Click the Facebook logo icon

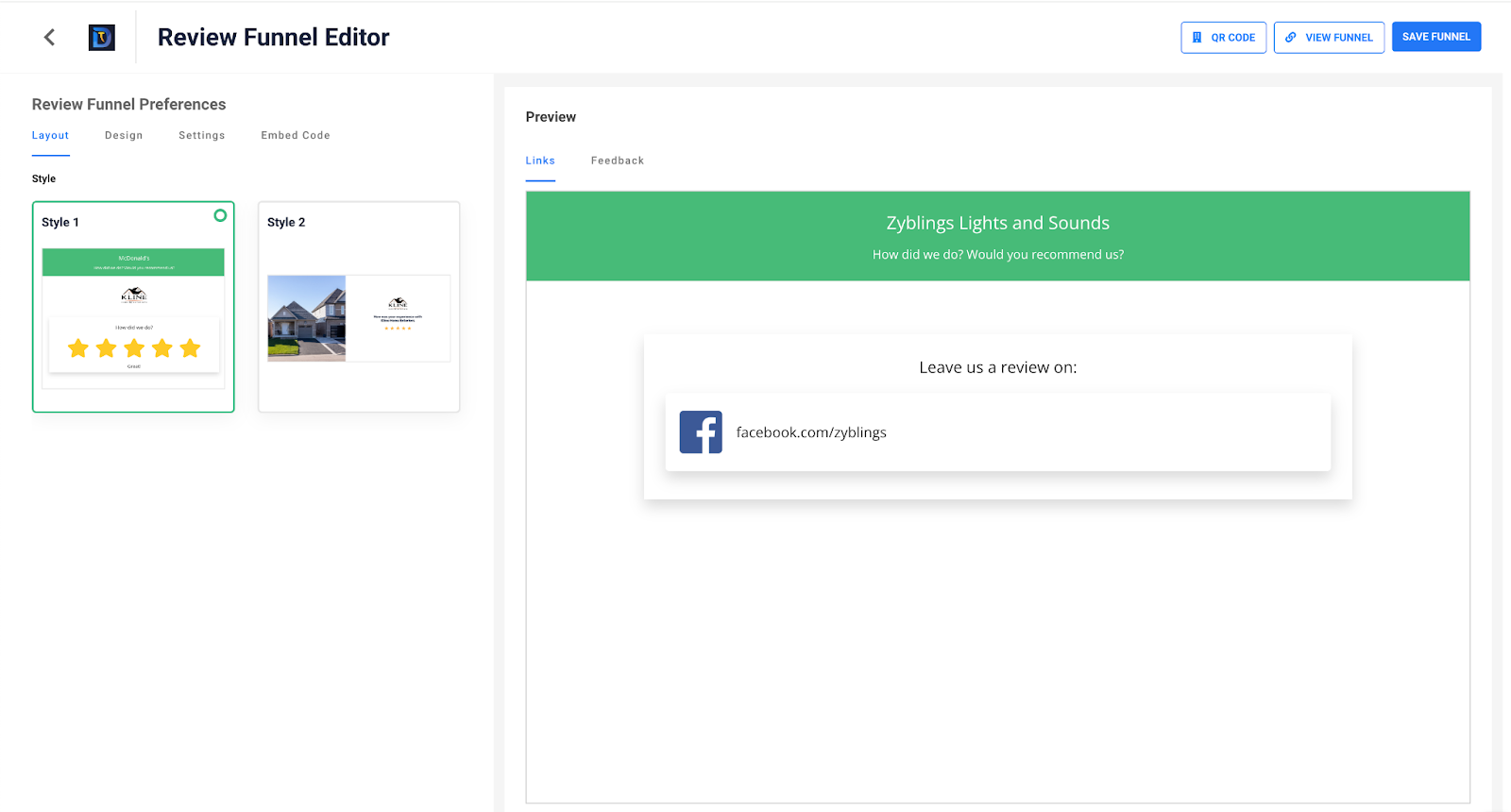[701, 431]
